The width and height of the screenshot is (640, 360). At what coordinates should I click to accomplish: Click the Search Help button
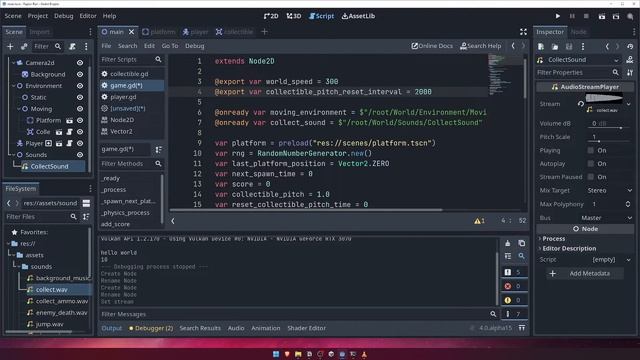(480, 46)
